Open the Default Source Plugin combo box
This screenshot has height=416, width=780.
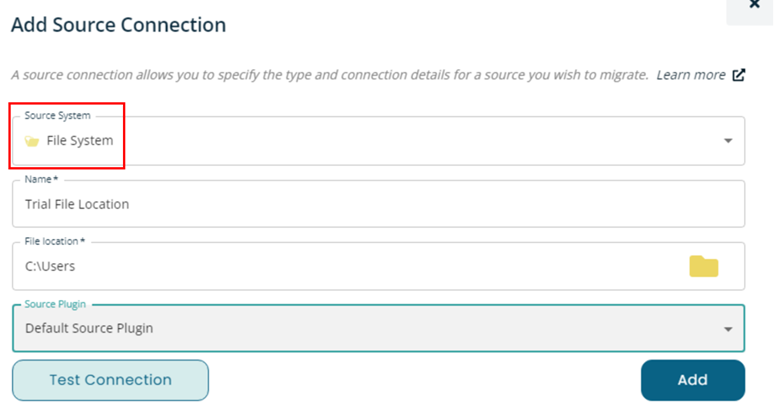(x=379, y=328)
